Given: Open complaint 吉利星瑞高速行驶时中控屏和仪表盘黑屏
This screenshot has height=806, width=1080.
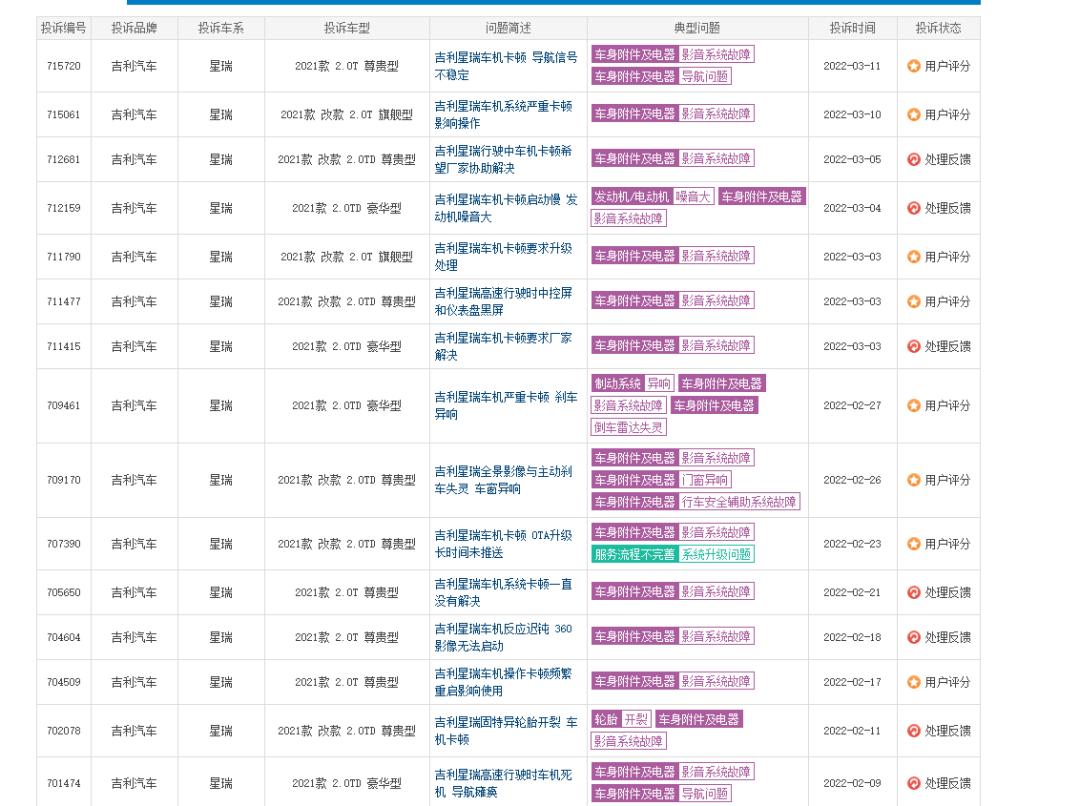Looking at the screenshot, I should click(503, 301).
